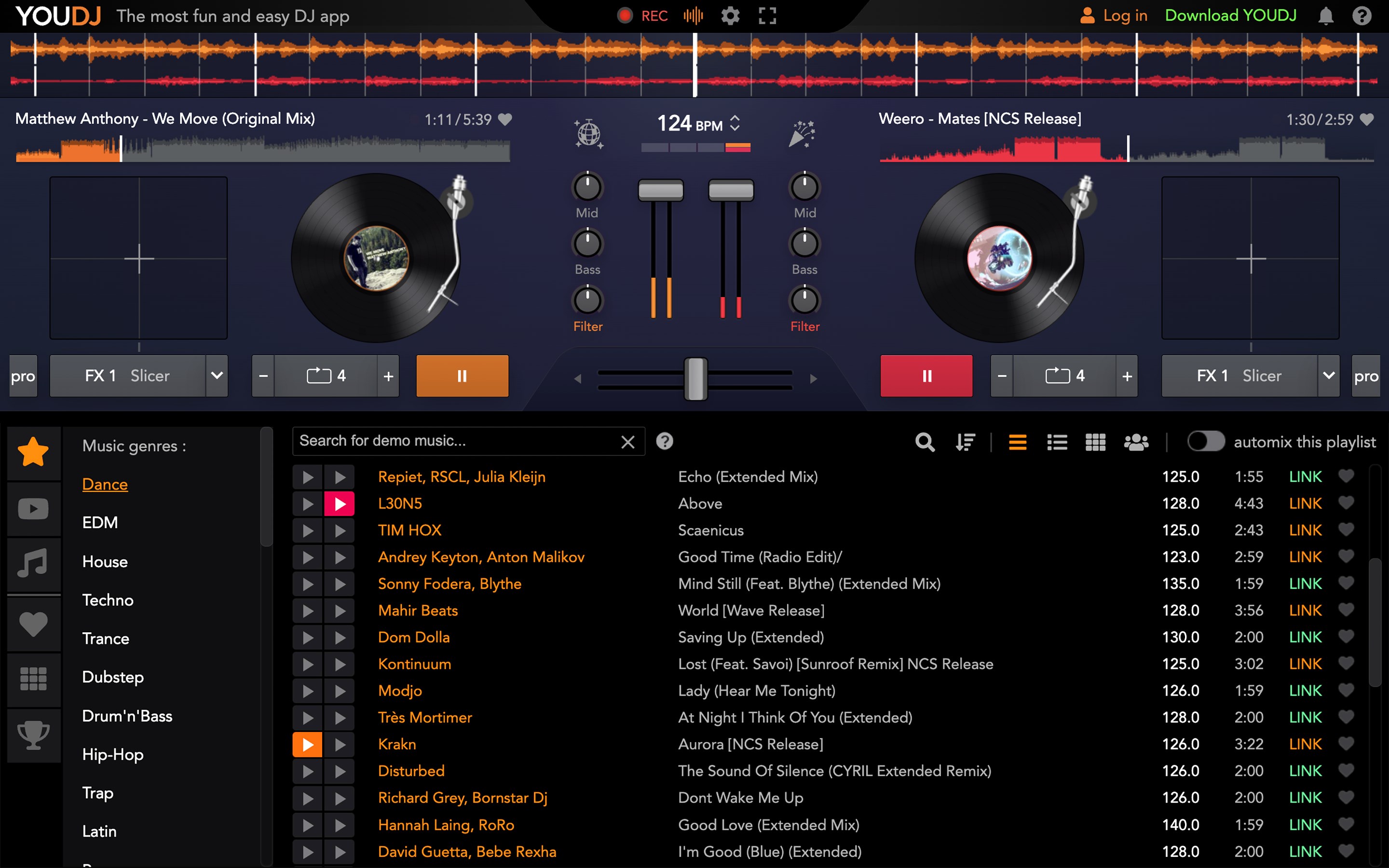
Task: Favorite the Matthew Anthony track heart
Action: coord(504,120)
